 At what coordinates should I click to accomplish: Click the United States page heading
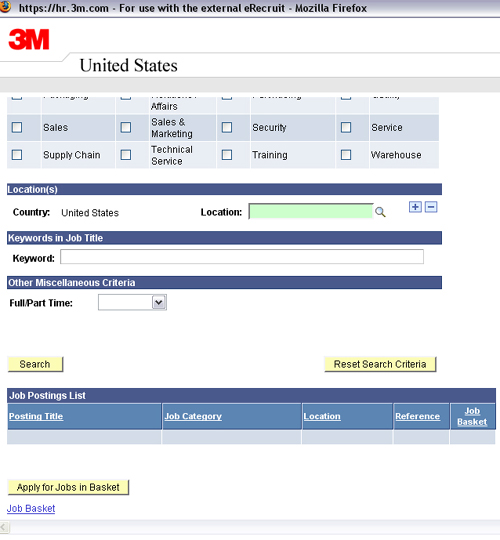click(x=128, y=65)
